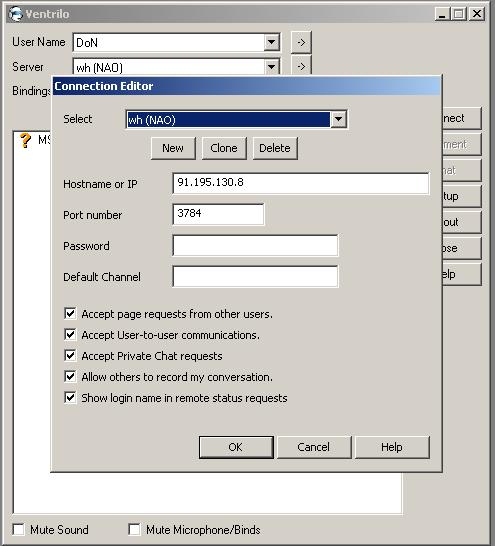Click the Setup button in Ventrilo window
Screen dimensions: 495x546
pos(462,196)
